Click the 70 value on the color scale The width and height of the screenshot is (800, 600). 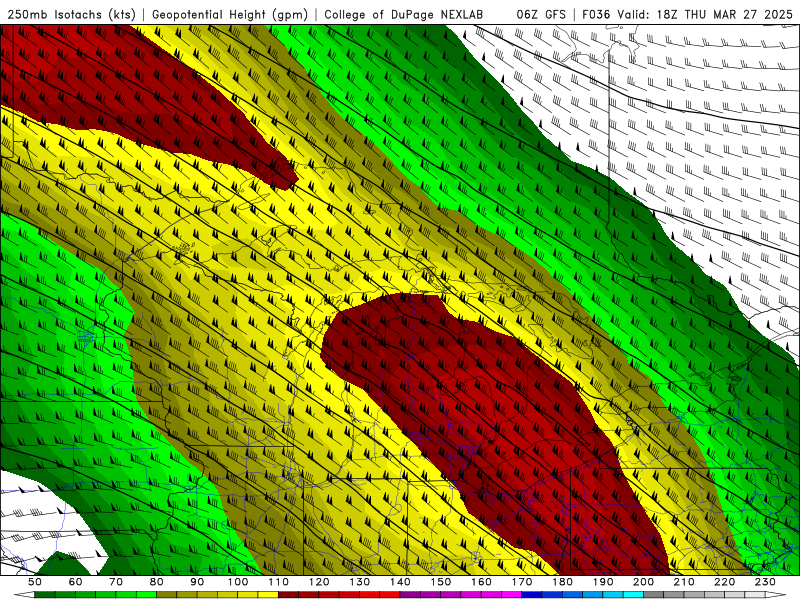tap(116, 582)
